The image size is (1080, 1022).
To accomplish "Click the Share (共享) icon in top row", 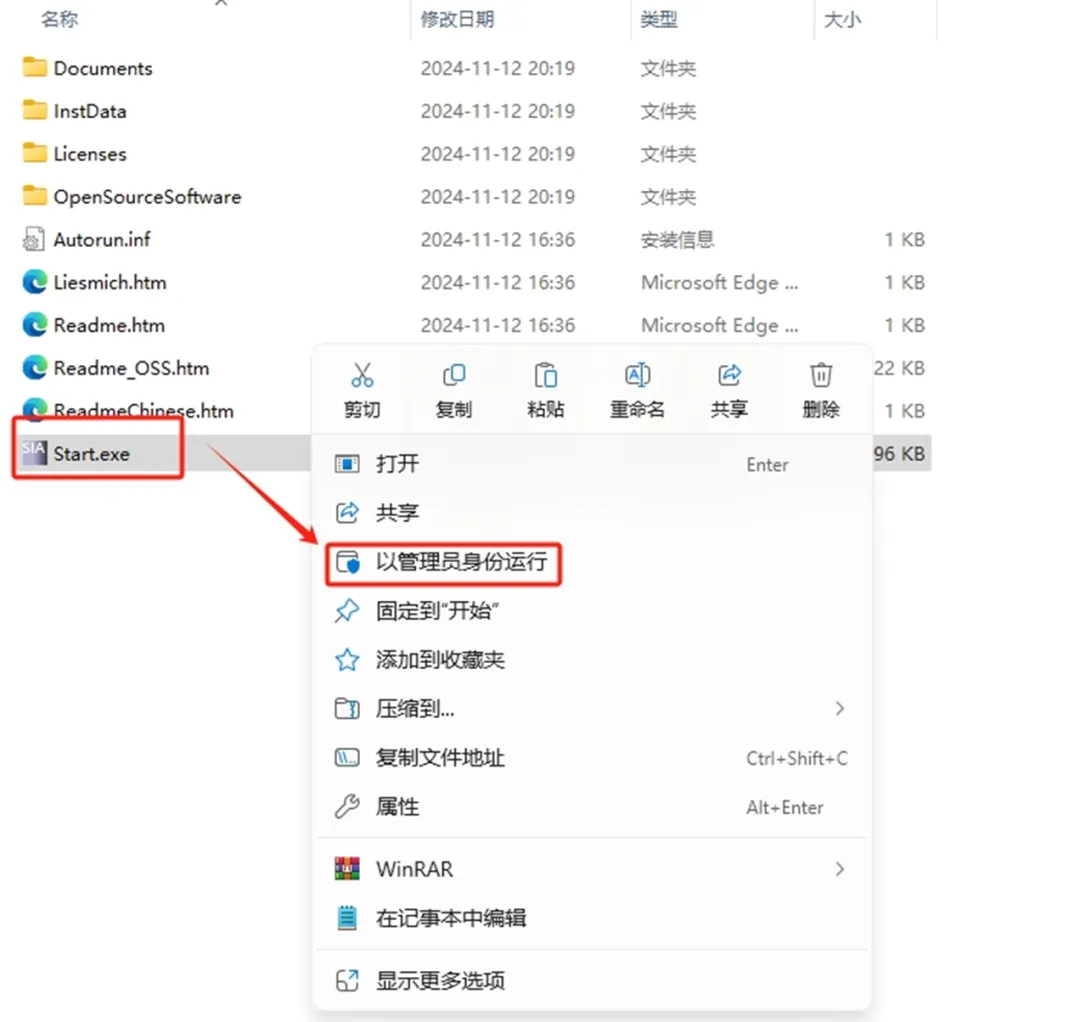I will point(729,375).
